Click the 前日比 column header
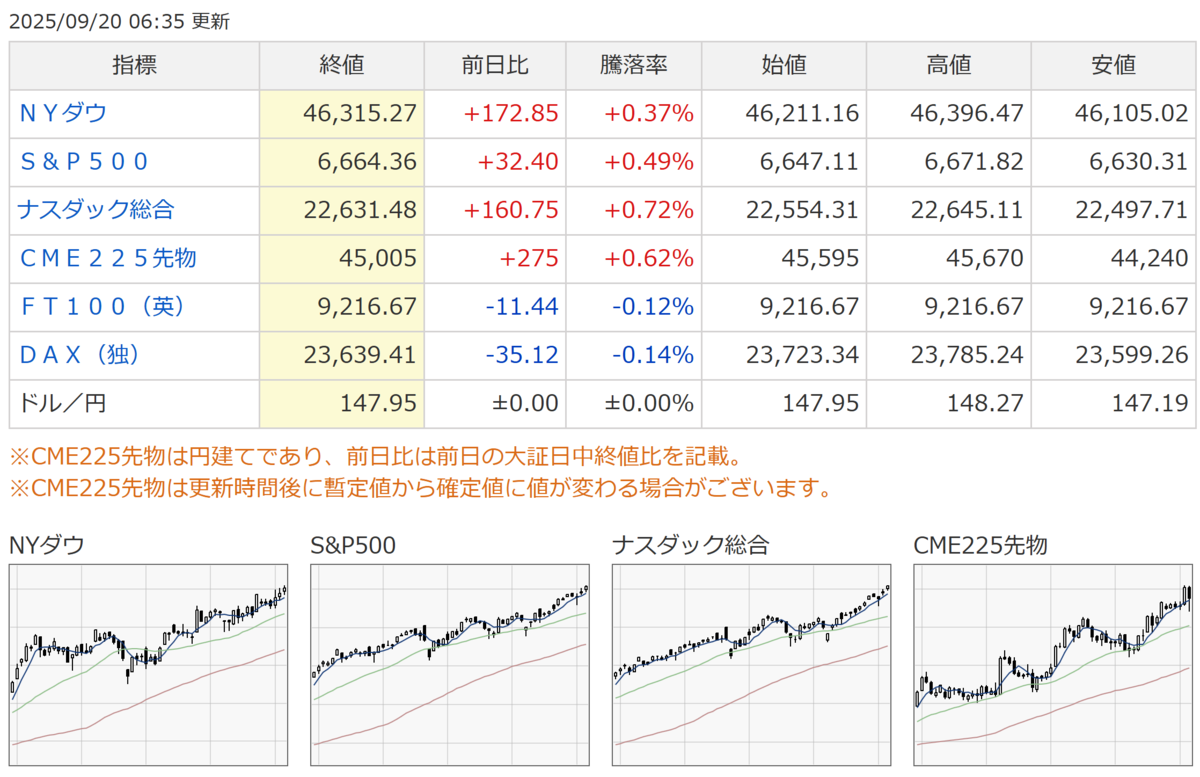The width and height of the screenshot is (1200, 777). click(495, 66)
